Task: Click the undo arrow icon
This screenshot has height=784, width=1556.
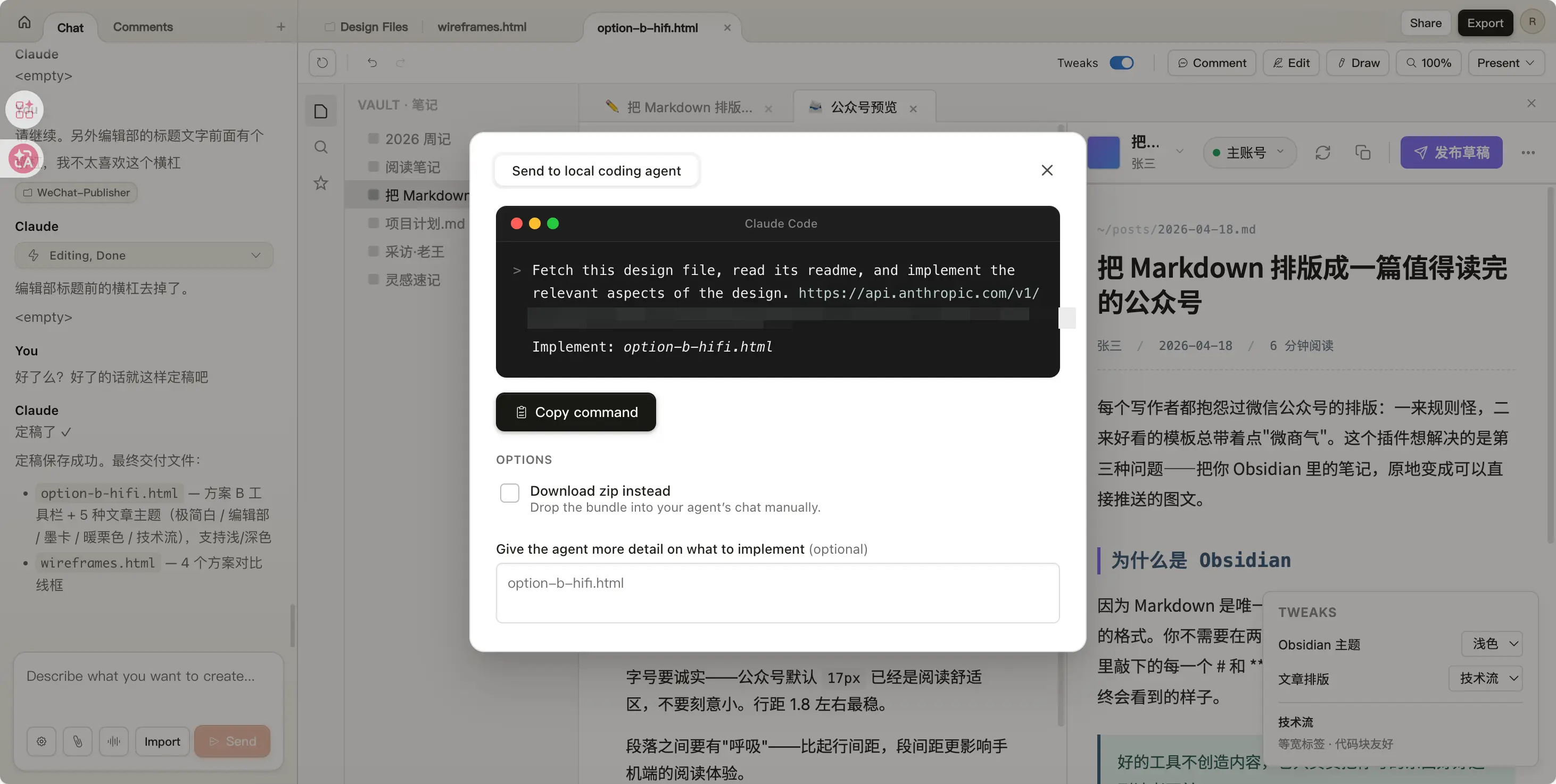Action: point(372,63)
